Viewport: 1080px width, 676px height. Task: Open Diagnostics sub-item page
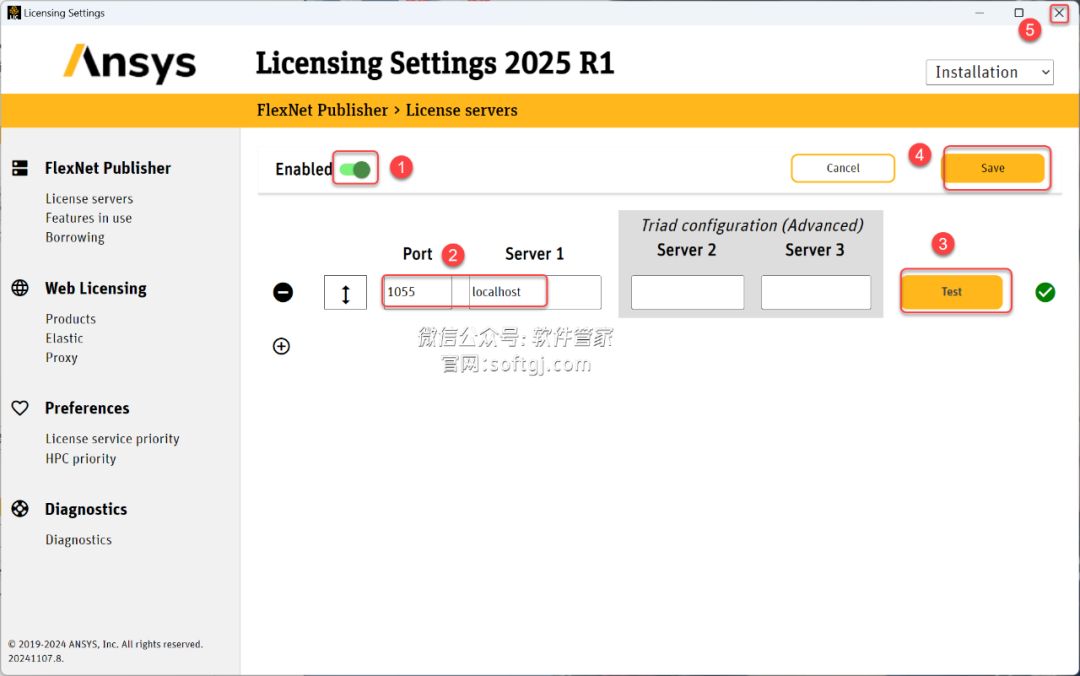pyautogui.click(x=79, y=540)
